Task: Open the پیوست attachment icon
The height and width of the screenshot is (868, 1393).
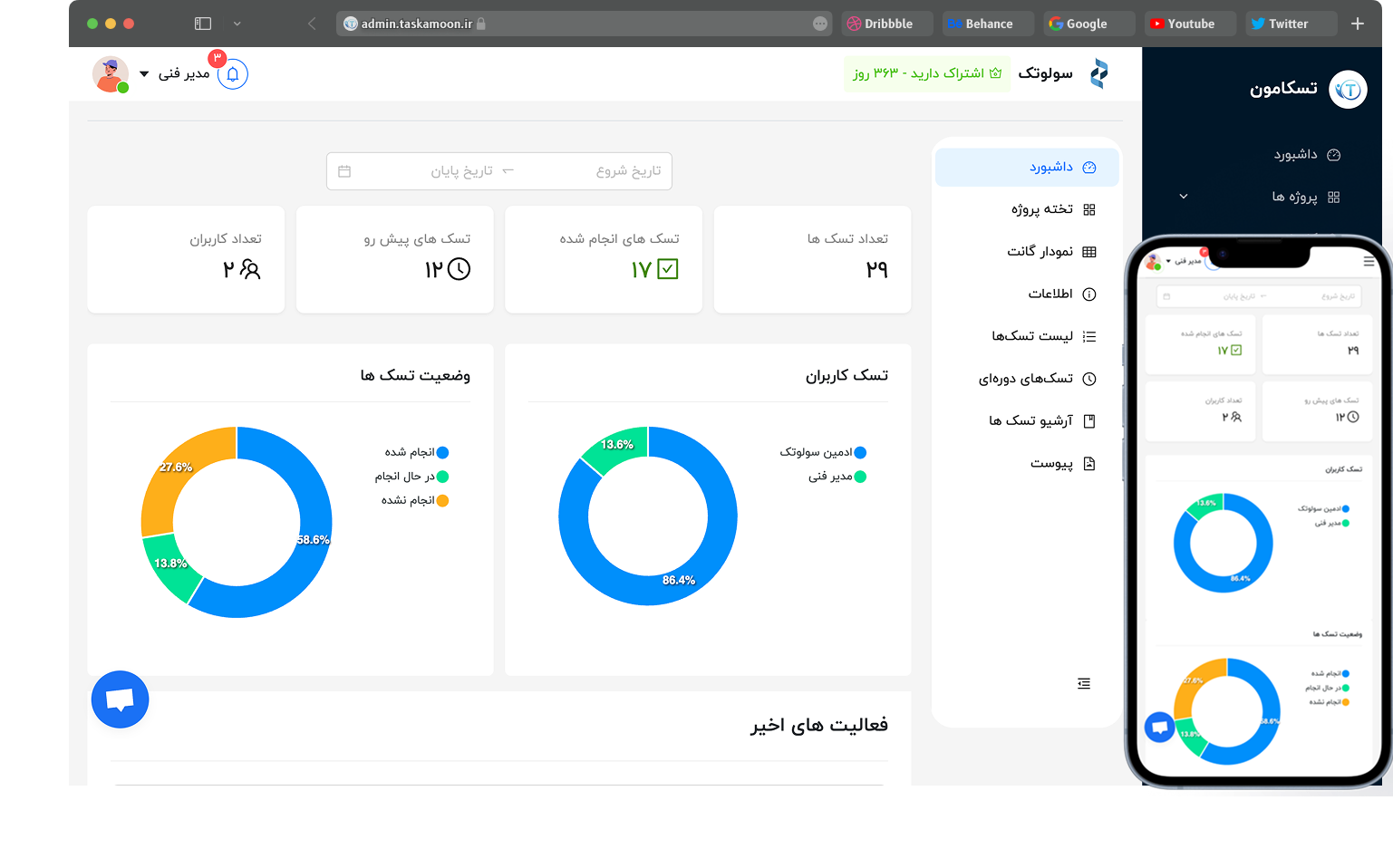Action: [1088, 463]
